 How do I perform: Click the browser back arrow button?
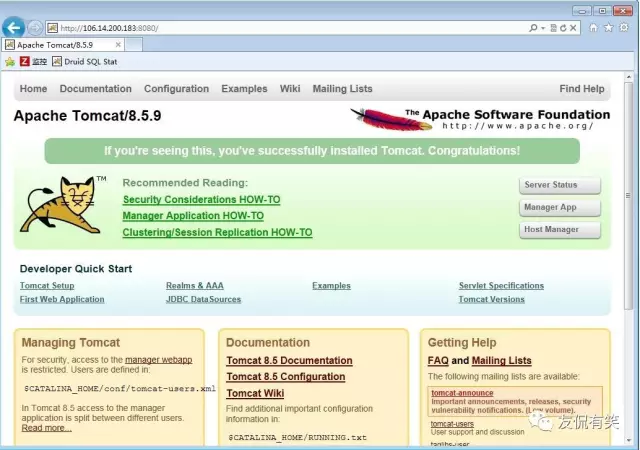[x=13, y=28]
